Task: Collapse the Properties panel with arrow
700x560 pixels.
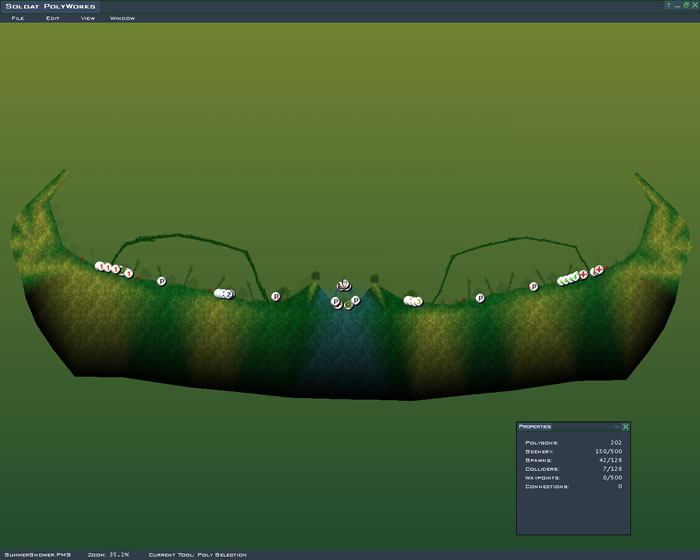Action: tap(617, 426)
